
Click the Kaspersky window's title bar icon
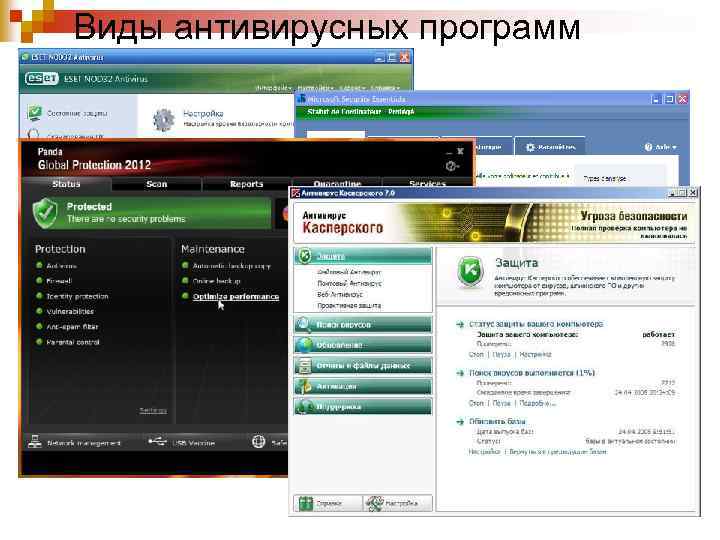[296, 193]
